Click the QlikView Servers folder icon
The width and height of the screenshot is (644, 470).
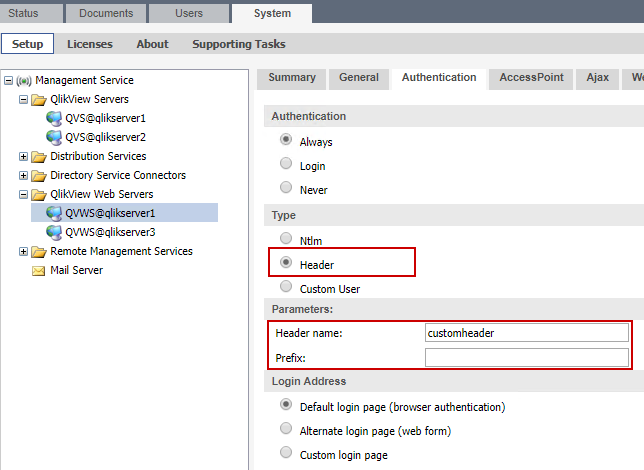point(39,99)
